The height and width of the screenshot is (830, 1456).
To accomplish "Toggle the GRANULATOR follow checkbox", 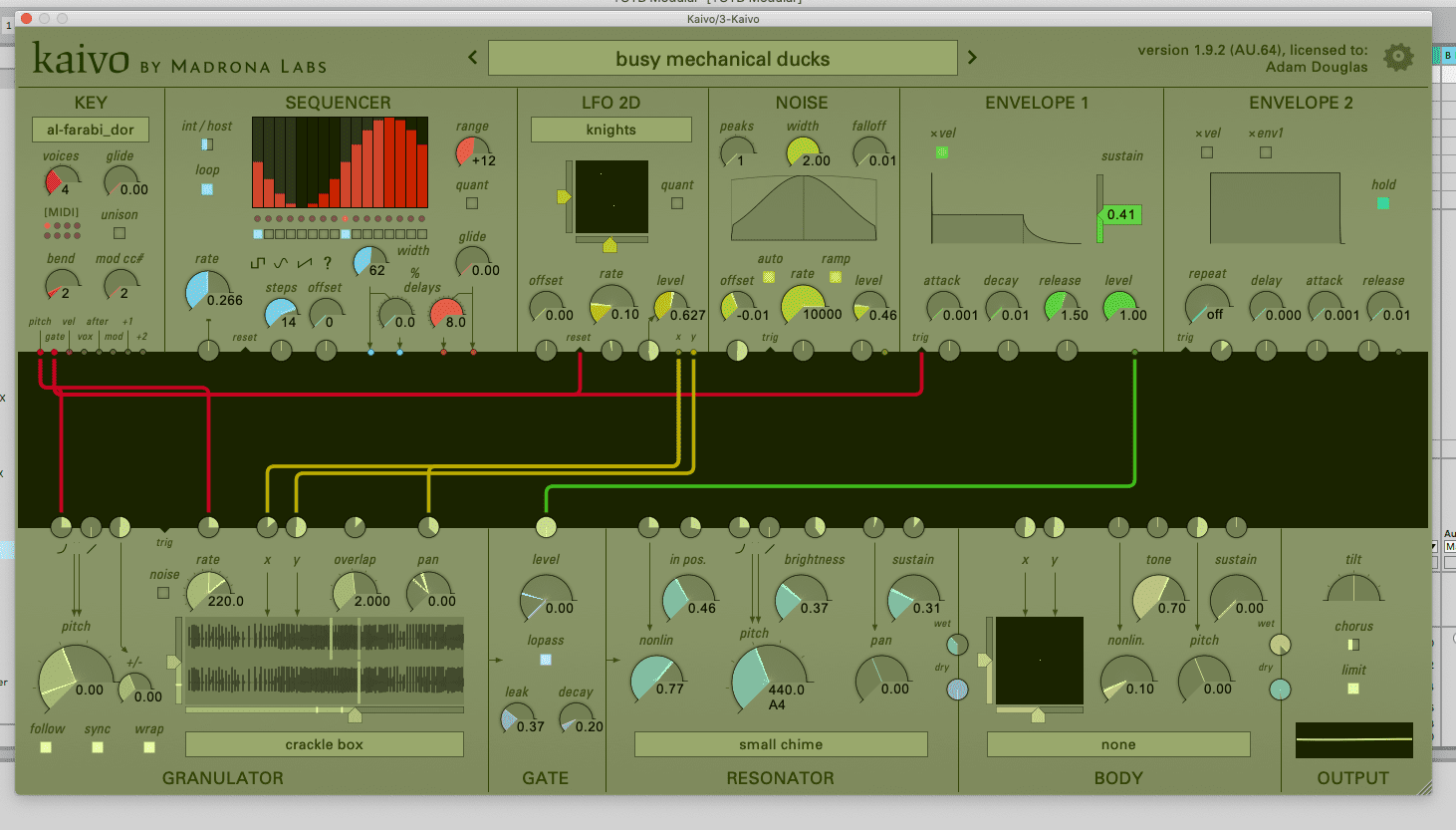I will [46, 746].
